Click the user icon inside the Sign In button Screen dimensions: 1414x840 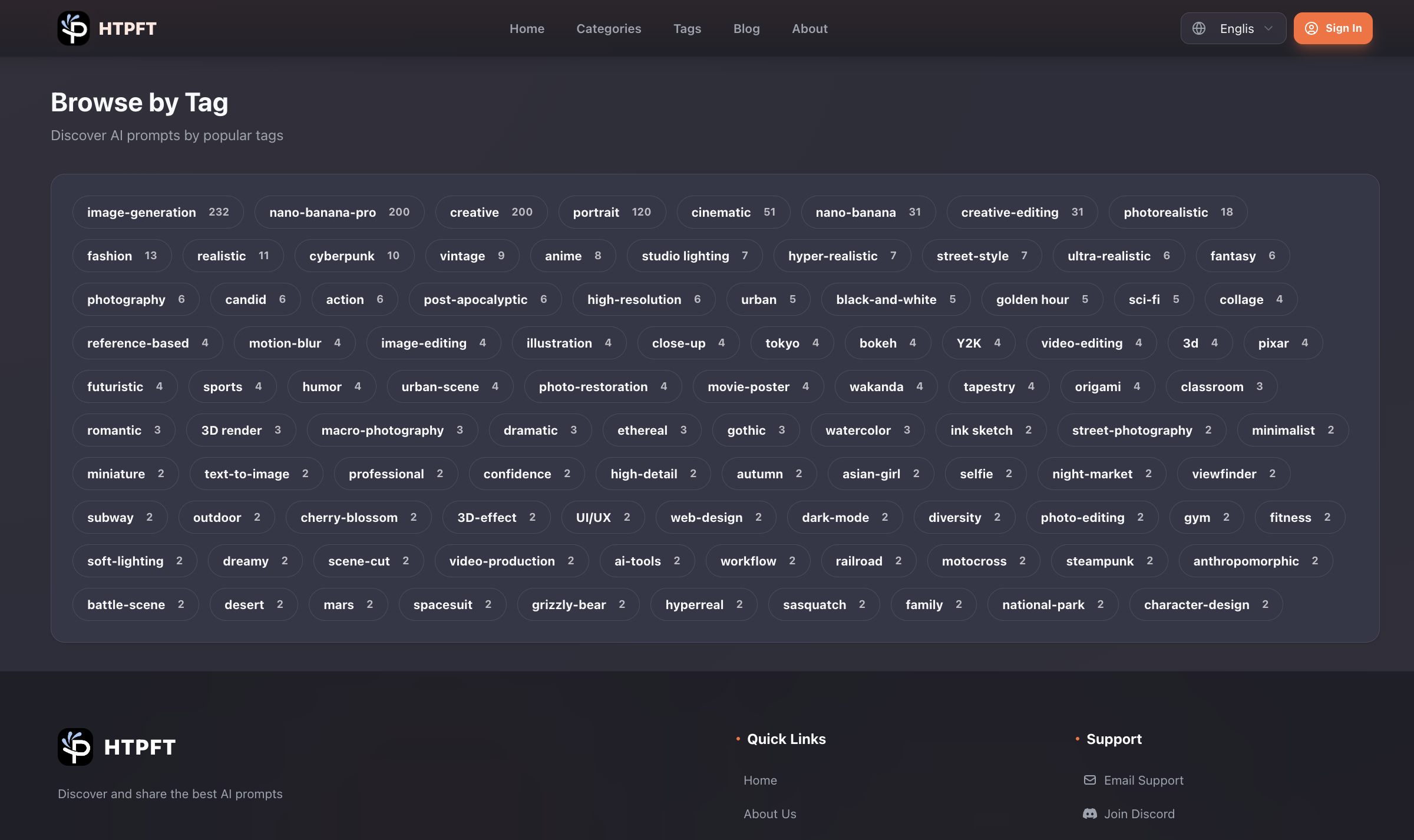(1313, 28)
